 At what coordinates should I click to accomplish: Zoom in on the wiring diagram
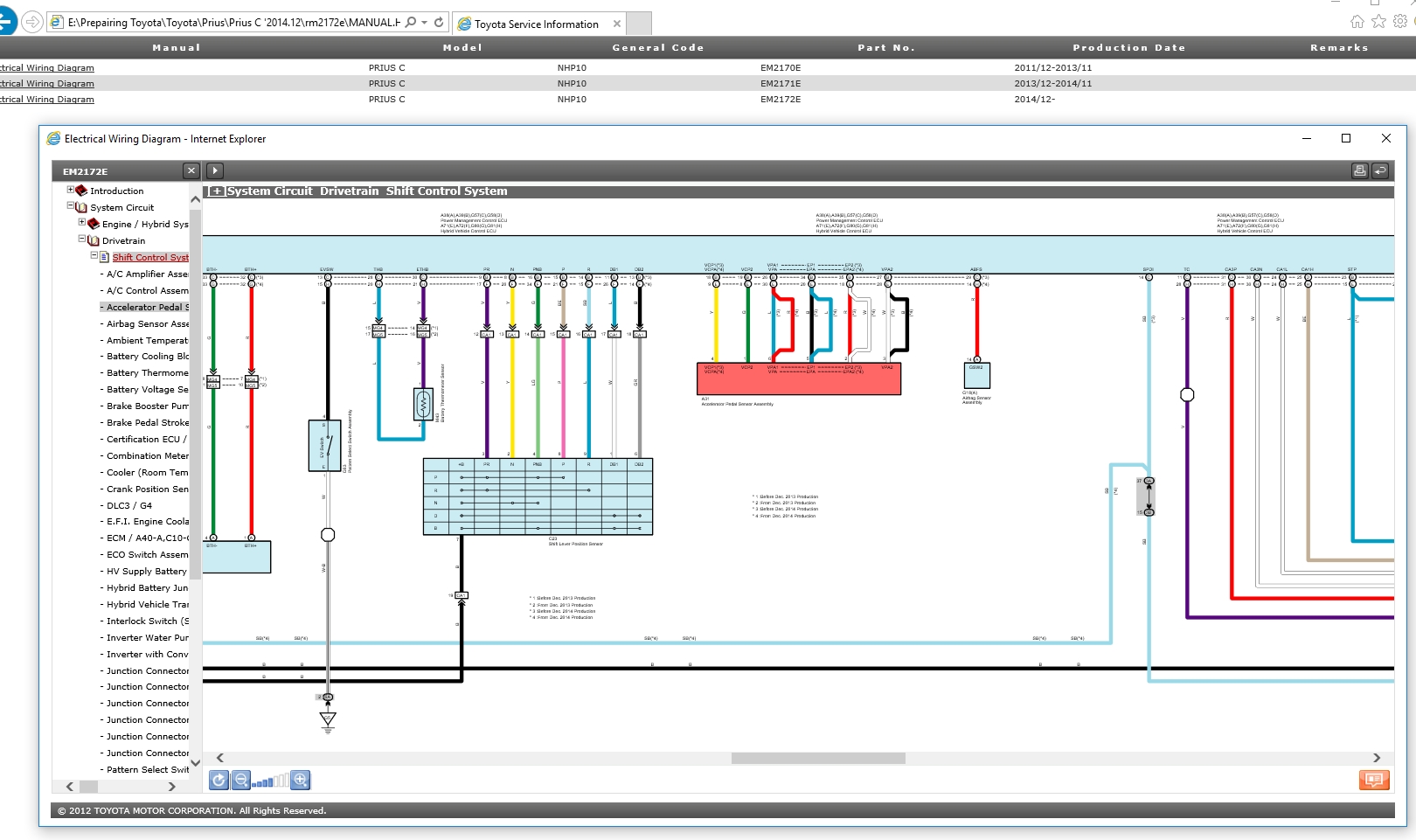pyautogui.click(x=300, y=780)
